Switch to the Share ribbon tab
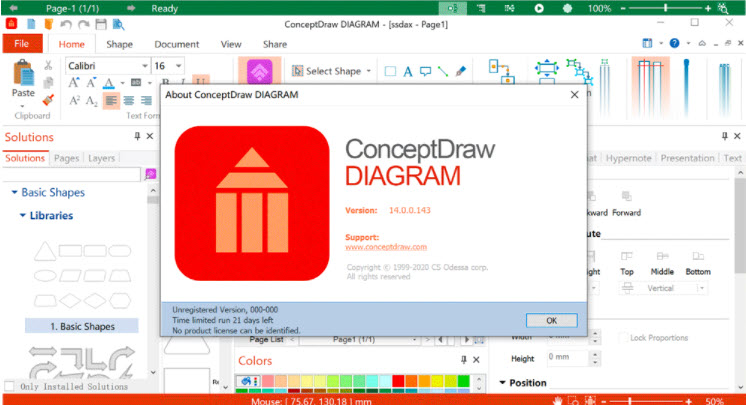 (275, 44)
